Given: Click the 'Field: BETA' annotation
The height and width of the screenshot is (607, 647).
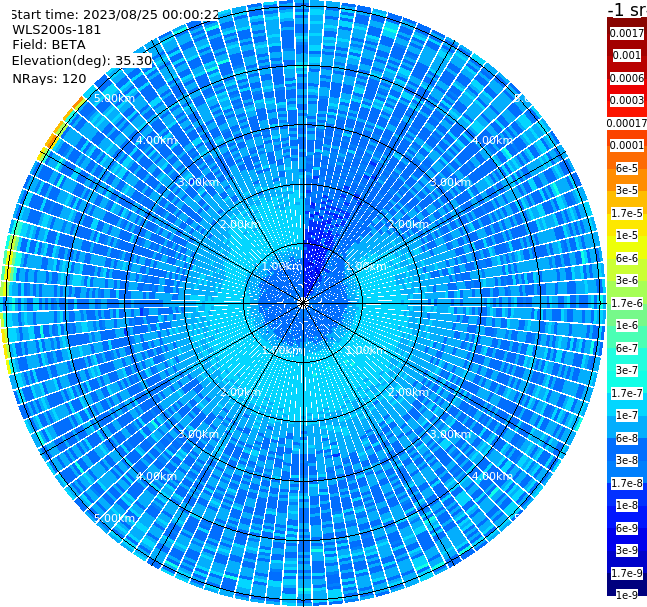Looking at the screenshot, I should pyautogui.click(x=49, y=45).
